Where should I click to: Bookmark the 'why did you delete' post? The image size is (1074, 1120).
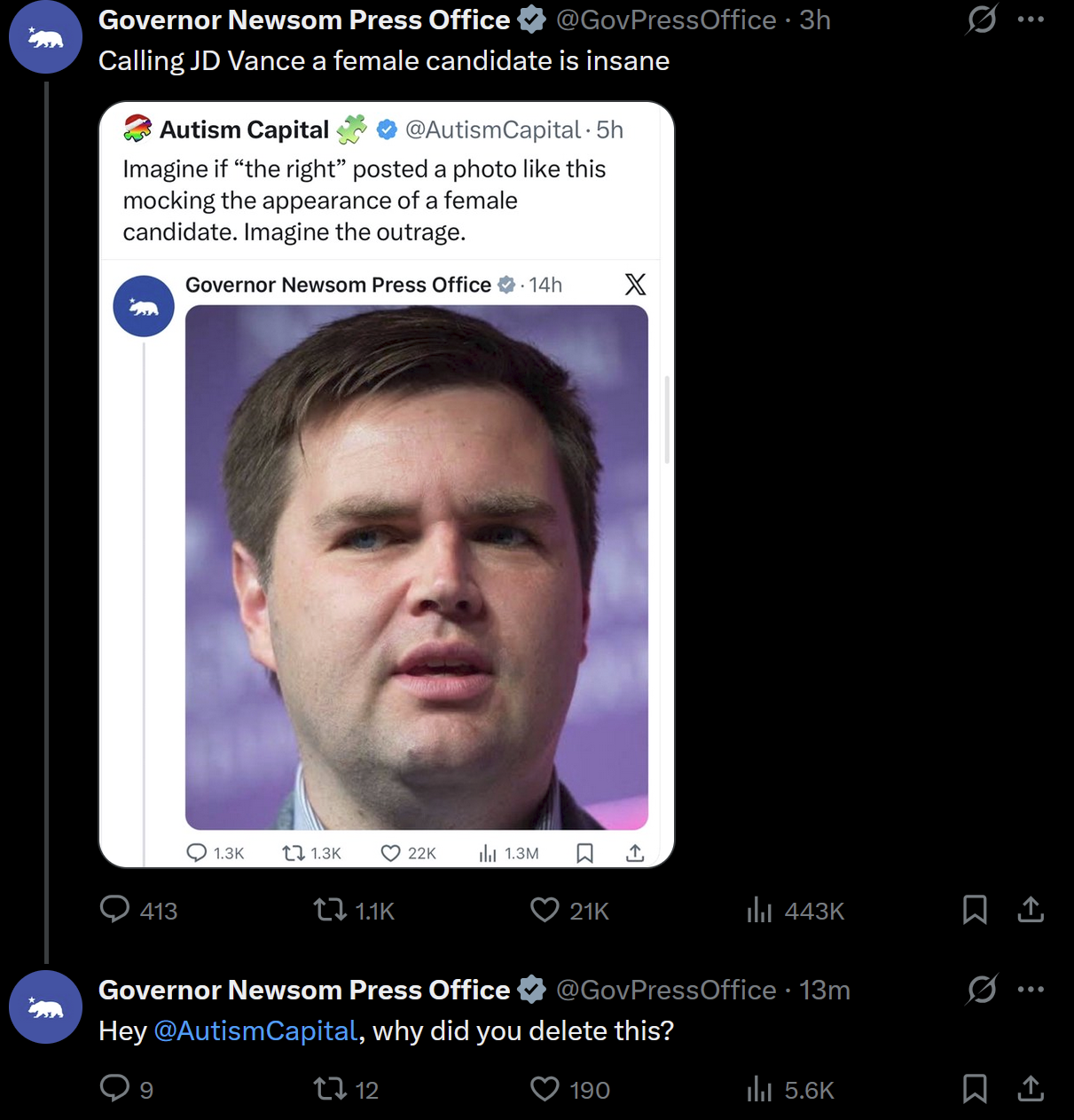pos(975,1088)
